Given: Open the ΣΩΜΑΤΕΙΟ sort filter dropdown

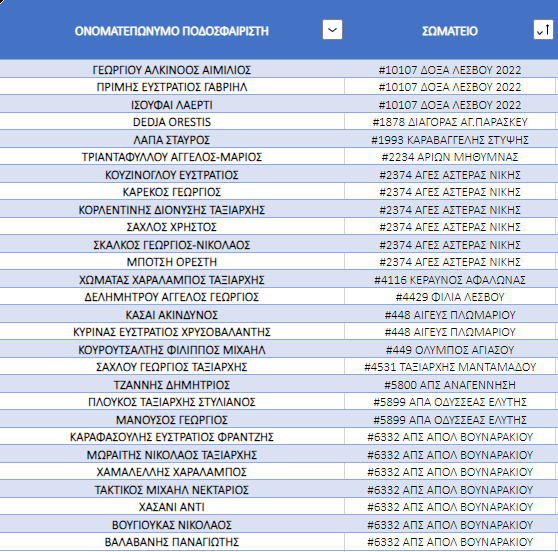Looking at the screenshot, I should pyautogui.click(x=543, y=30).
